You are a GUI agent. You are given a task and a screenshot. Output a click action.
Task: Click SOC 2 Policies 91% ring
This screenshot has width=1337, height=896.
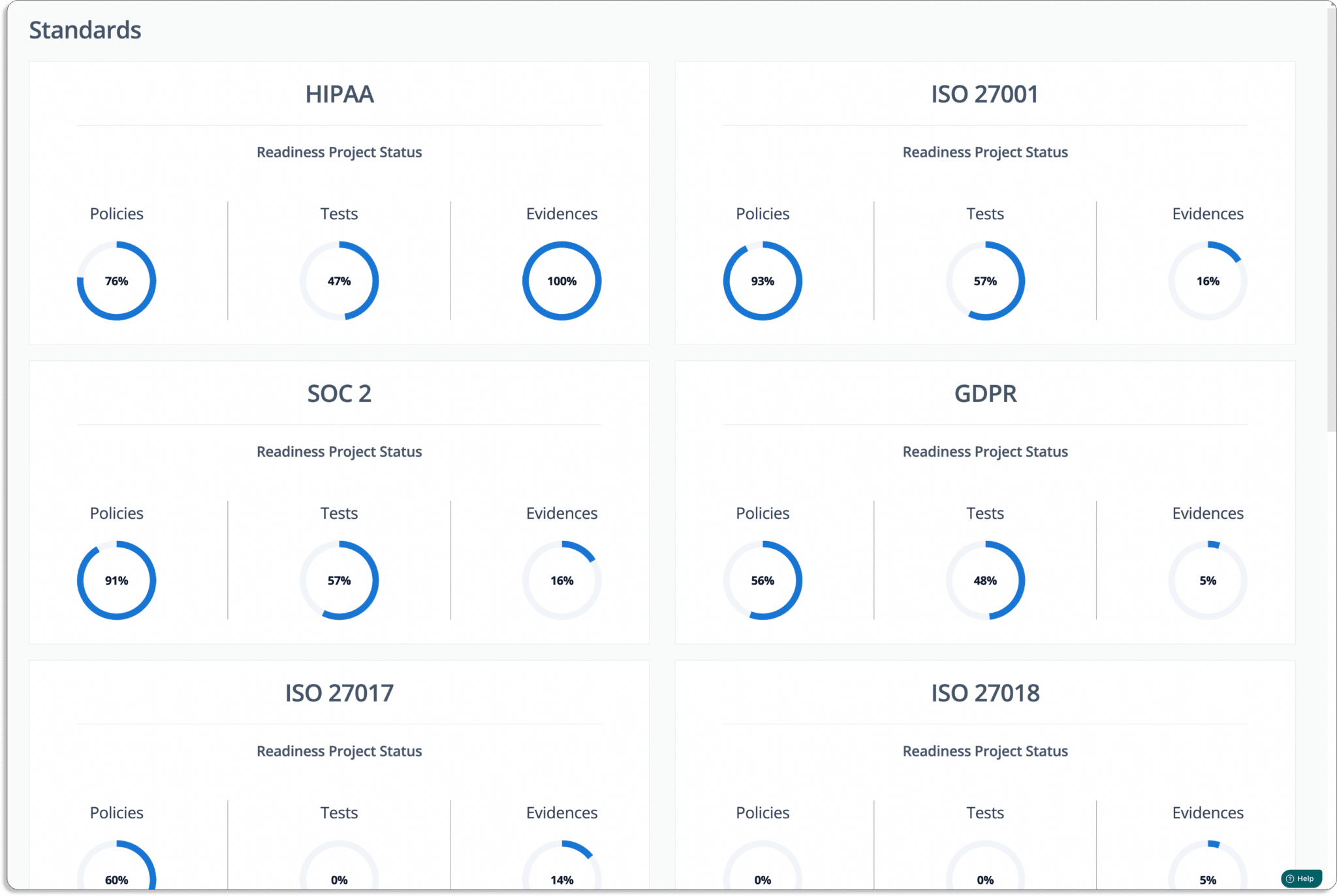coord(117,580)
